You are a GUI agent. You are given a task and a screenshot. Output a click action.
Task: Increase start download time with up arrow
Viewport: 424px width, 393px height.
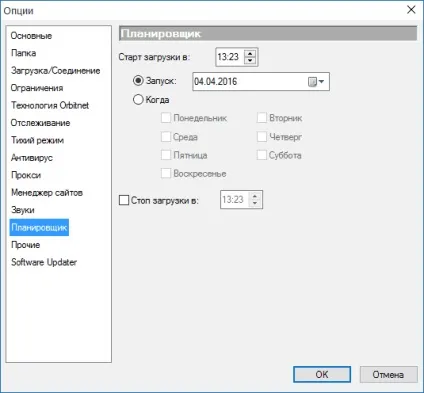coord(250,53)
